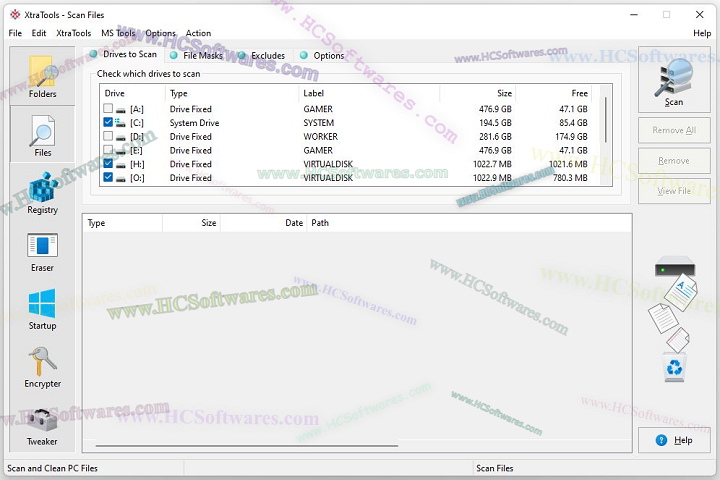This screenshot has width=720, height=480.
Task: Click Scan and Clean PC Files status text
Action: (x=52, y=468)
